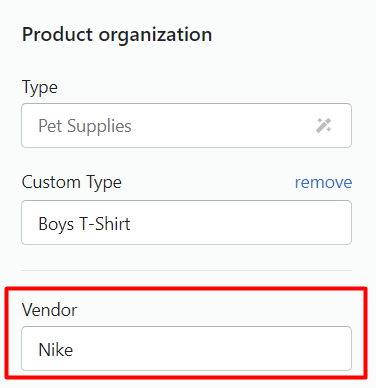Open suggested product types via wand icon
This screenshot has height=388, width=376.
click(x=323, y=125)
